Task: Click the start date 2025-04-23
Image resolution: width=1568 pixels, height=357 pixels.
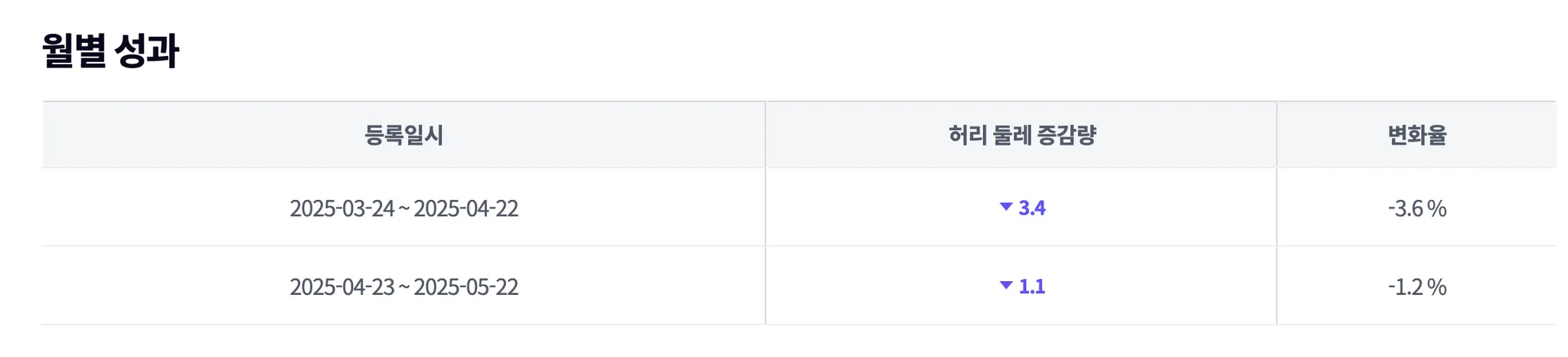Action: (x=341, y=287)
